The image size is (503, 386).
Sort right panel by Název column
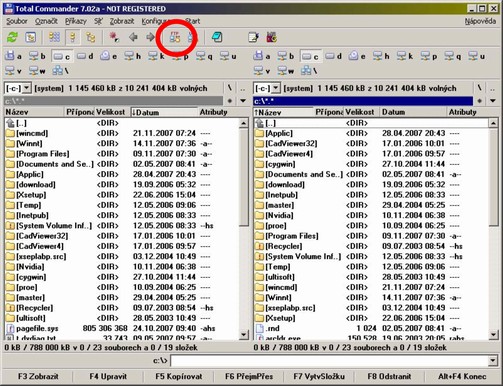pos(283,112)
